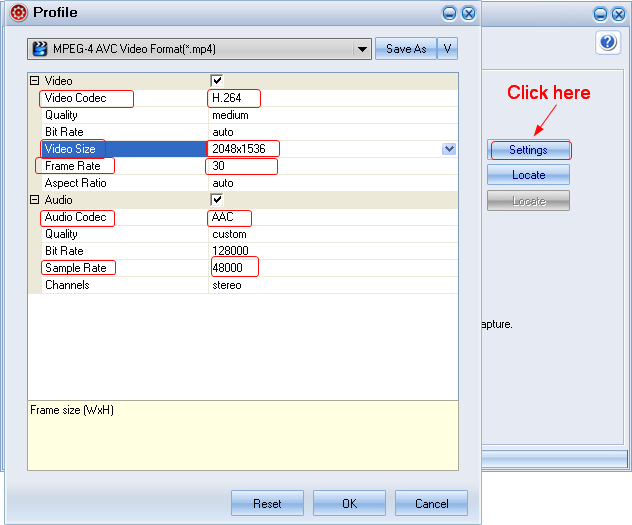Collapse the Video section
The width and height of the screenshot is (632, 525).
coord(35,81)
